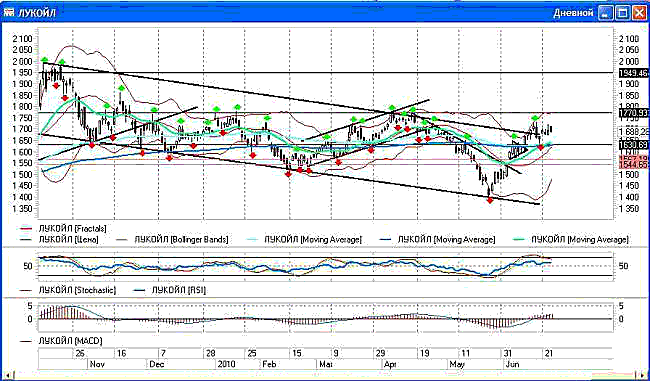The width and height of the screenshot is (650, 381).
Task: Click the 1 350 label on left price axis
Action: pyautogui.click(x=22, y=209)
